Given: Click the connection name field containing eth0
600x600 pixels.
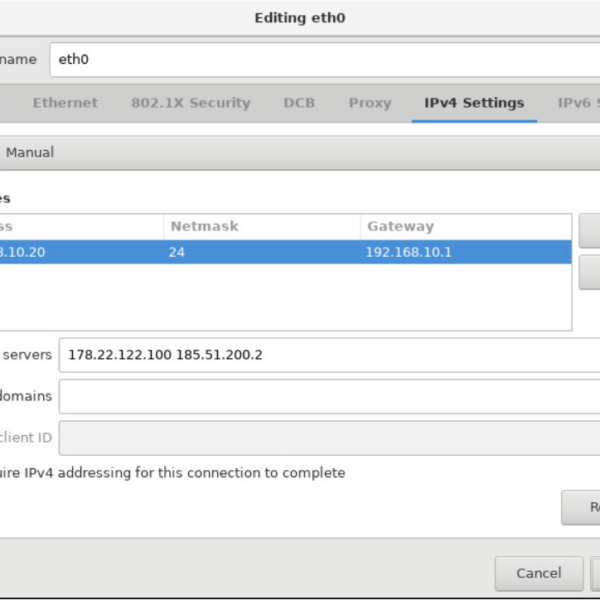Looking at the screenshot, I should pos(320,59).
